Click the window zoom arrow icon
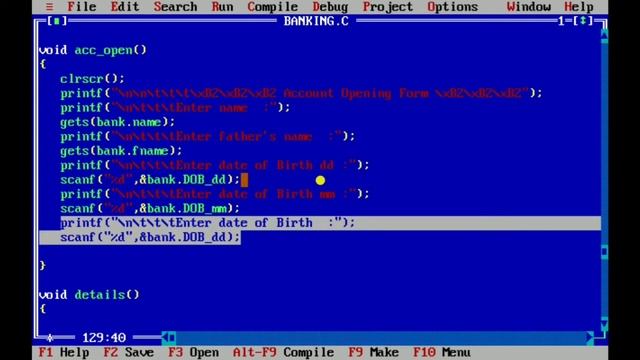 pos(582,21)
